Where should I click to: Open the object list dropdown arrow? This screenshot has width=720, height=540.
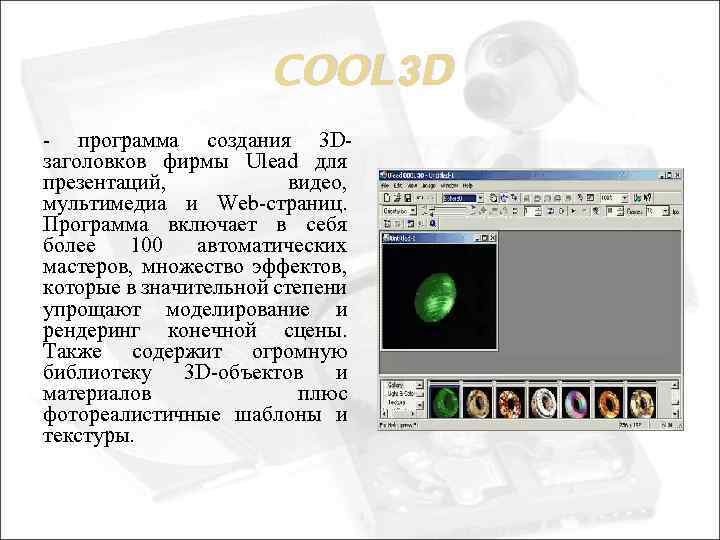(480, 198)
